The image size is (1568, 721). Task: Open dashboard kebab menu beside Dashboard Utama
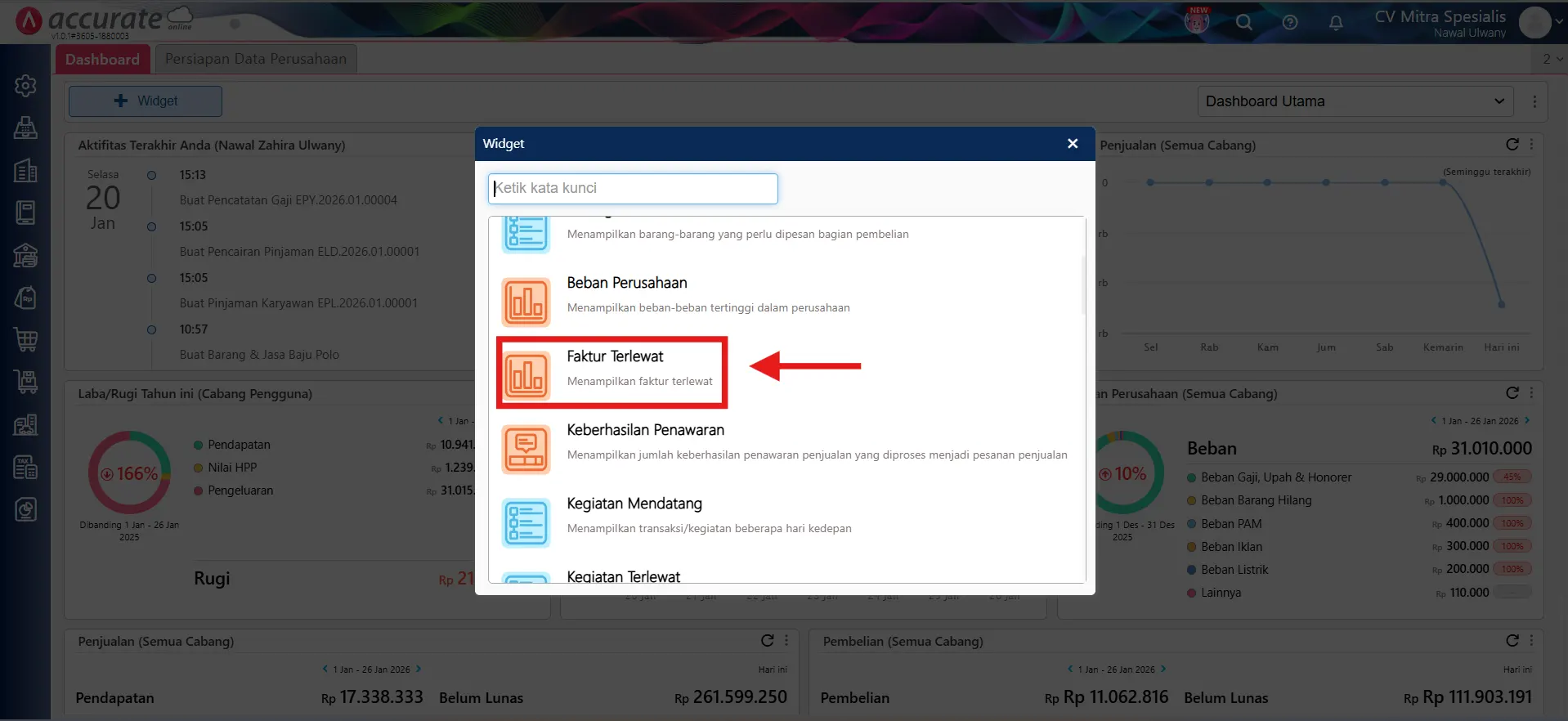[x=1534, y=101]
